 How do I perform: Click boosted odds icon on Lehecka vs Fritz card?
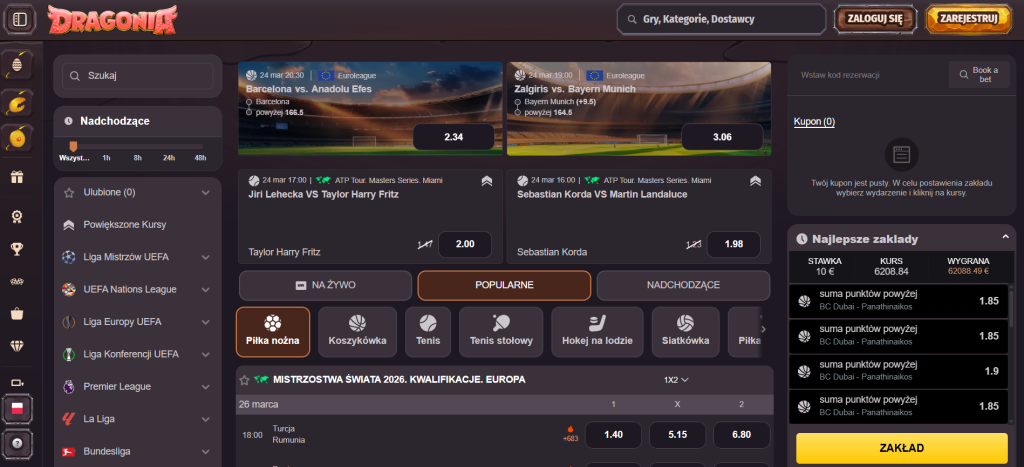(487, 181)
